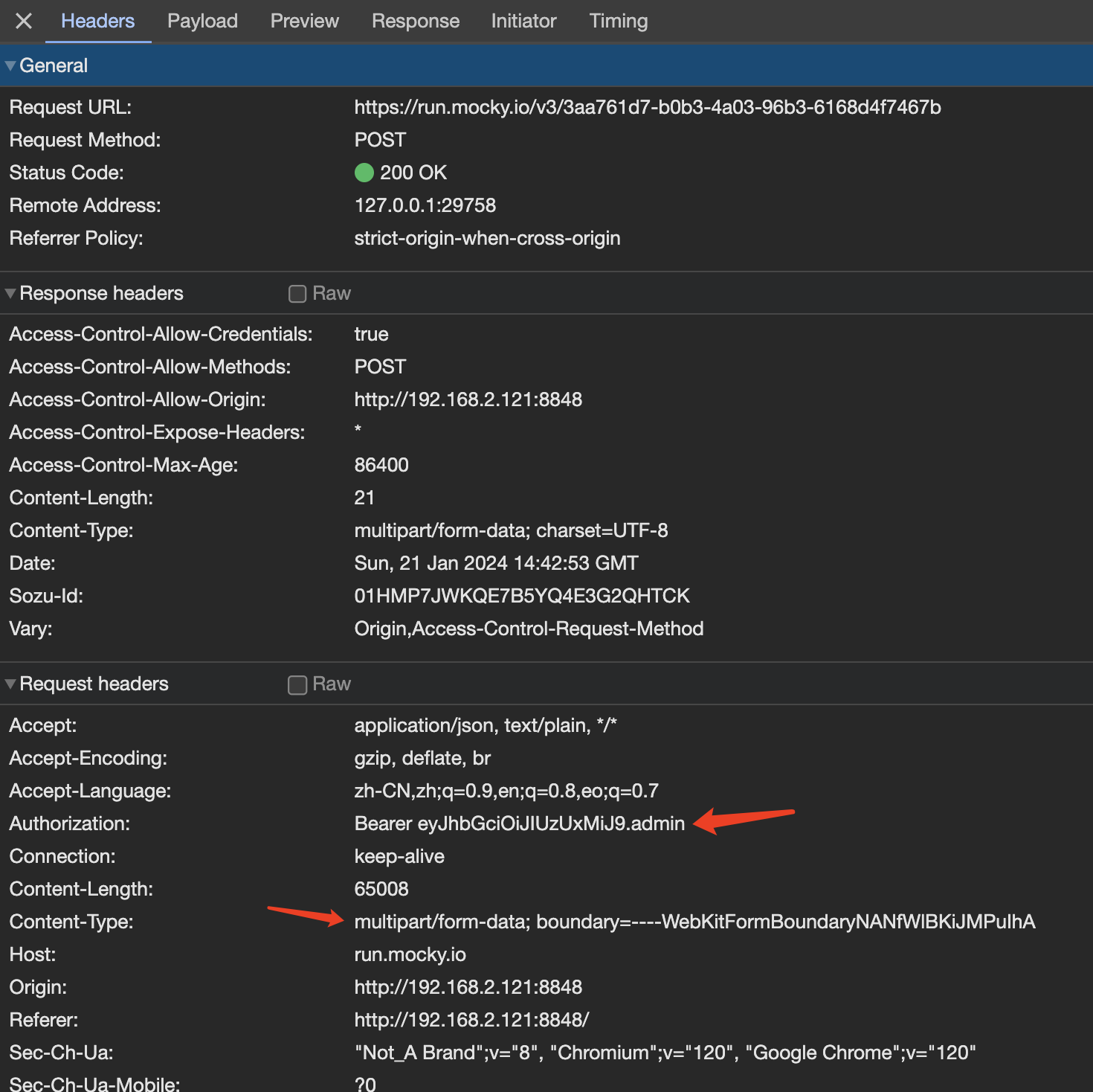This screenshot has width=1093, height=1092.
Task: Select the Response tab
Action: (415, 21)
